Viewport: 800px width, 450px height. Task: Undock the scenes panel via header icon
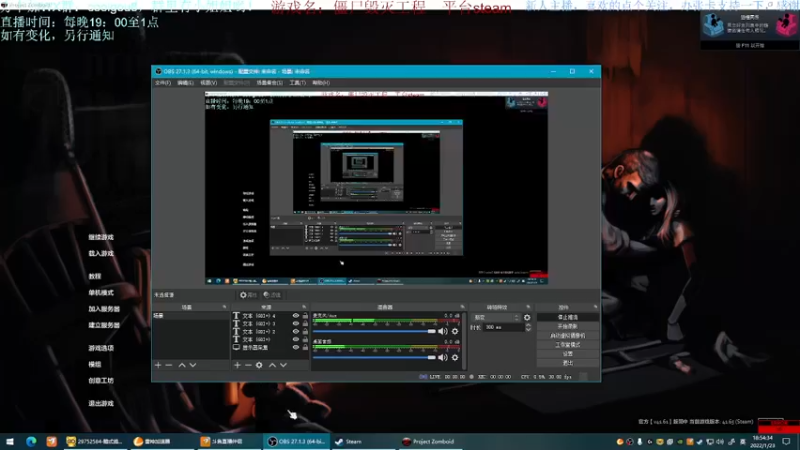(224, 307)
